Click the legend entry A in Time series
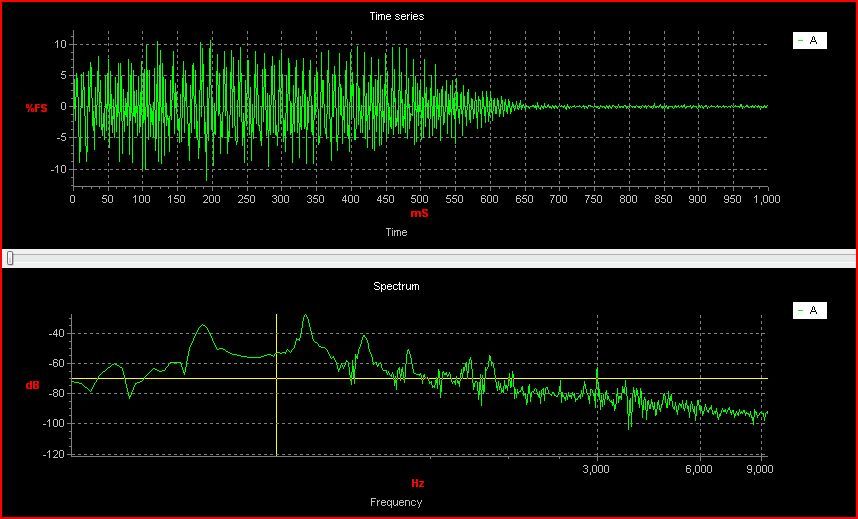This screenshot has width=858, height=519. pos(809,41)
